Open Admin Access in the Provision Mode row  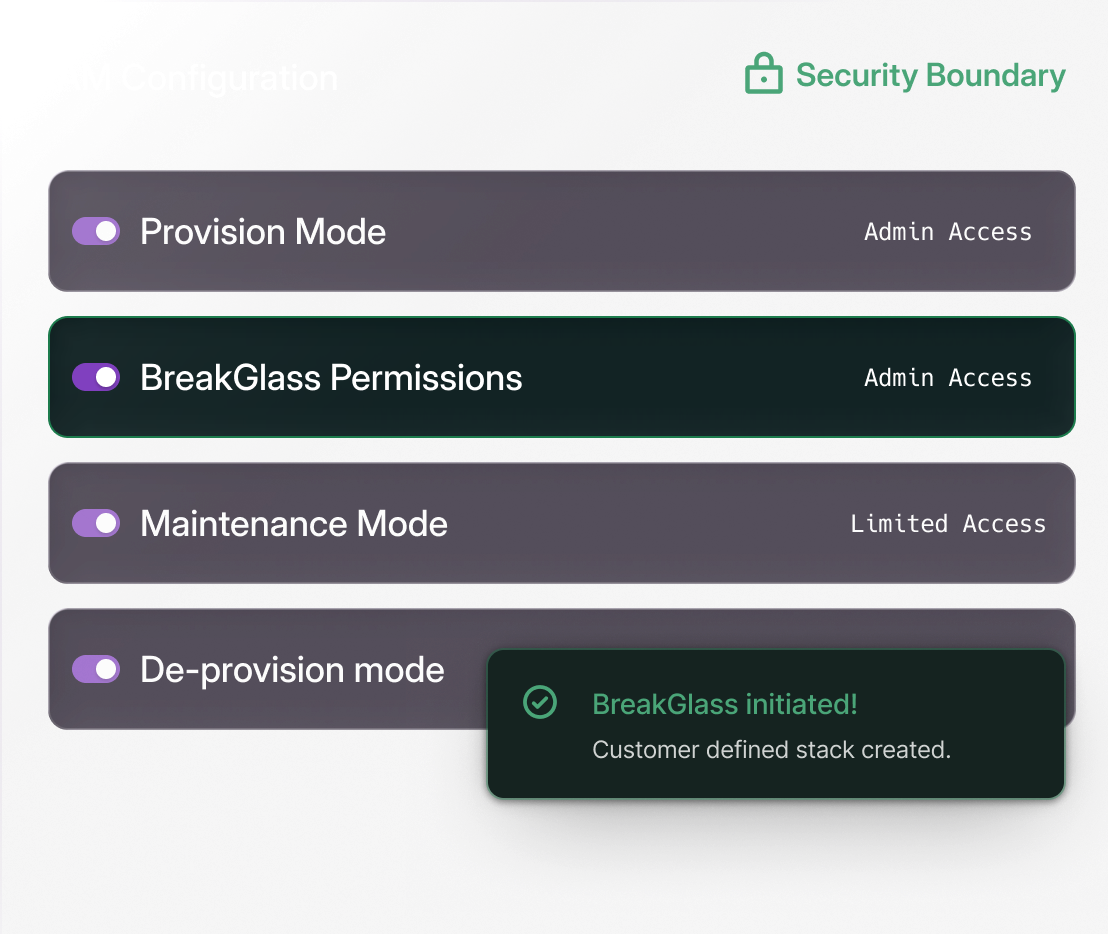(947, 232)
